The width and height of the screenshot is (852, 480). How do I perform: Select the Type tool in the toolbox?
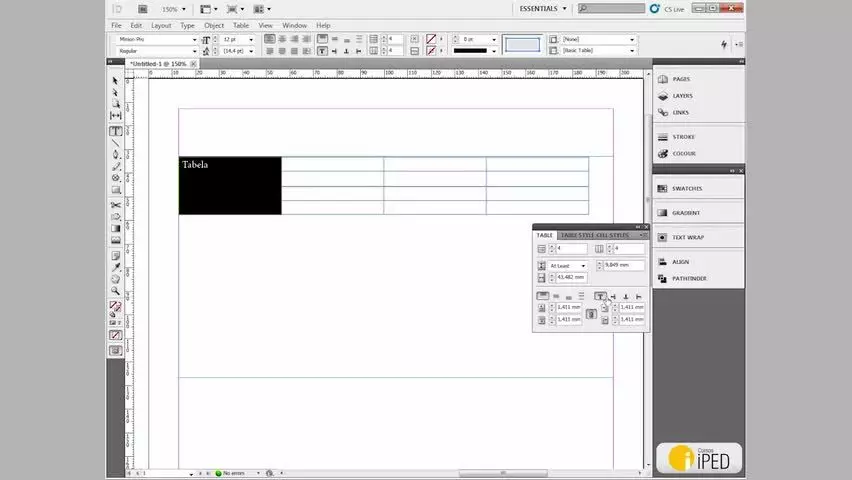(116, 132)
